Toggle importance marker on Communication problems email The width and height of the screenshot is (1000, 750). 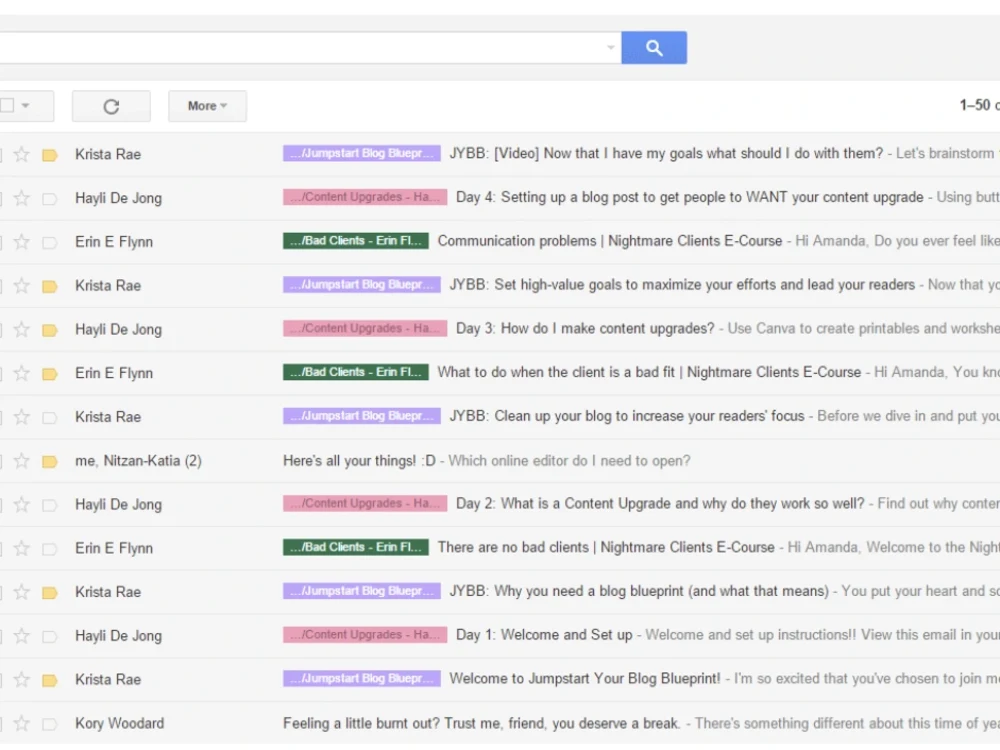click(x=50, y=242)
